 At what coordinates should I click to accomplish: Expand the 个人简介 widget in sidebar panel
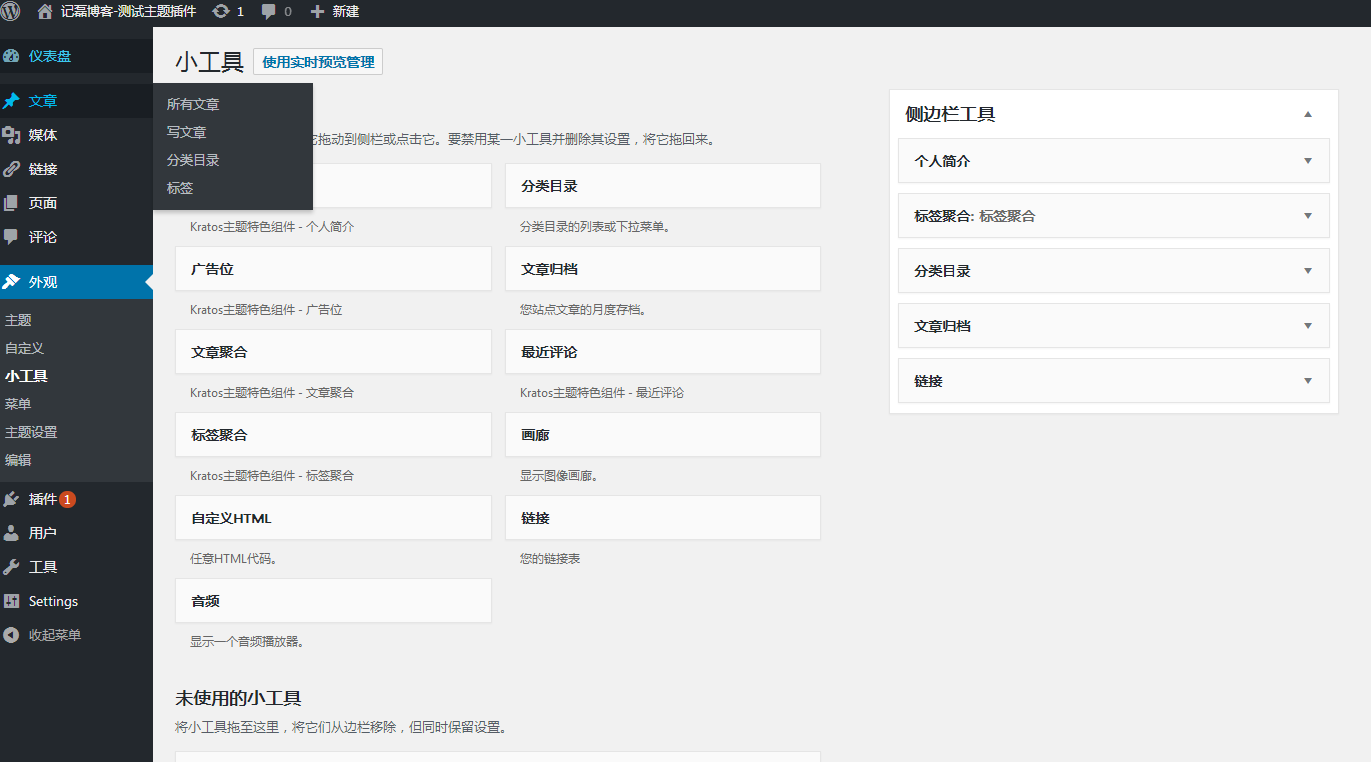1308,161
